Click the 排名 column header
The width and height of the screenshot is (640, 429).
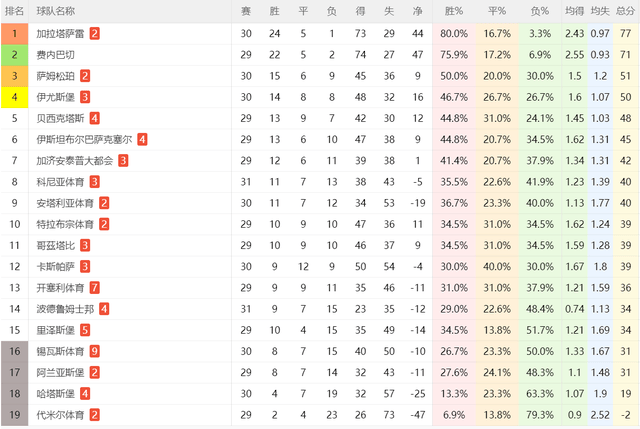[15, 11]
